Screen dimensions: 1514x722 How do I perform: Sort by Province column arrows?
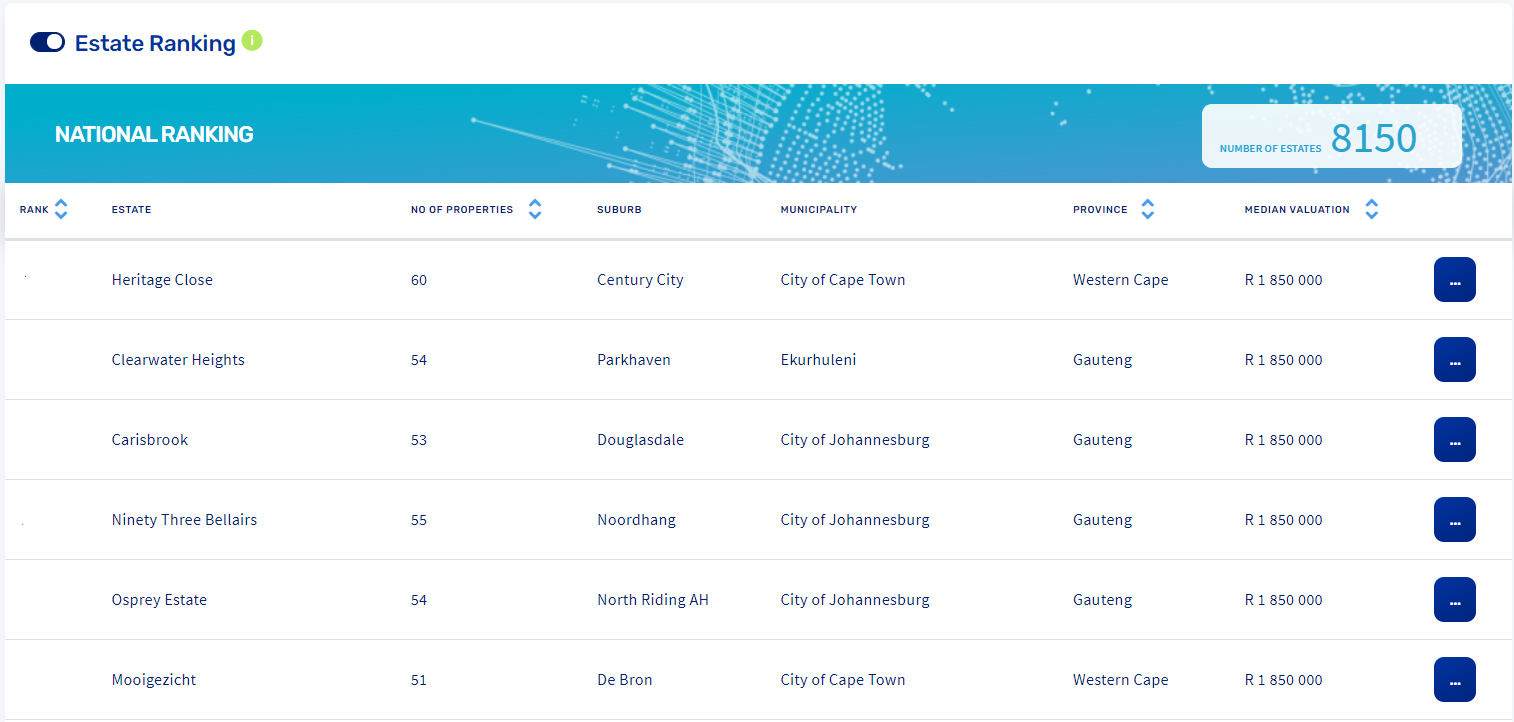click(x=1148, y=209)
